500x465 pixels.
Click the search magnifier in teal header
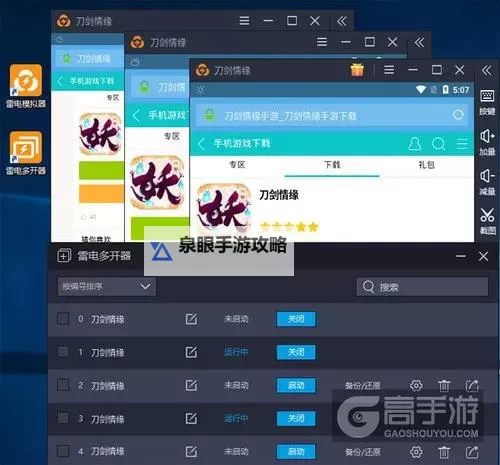(438, 144)
